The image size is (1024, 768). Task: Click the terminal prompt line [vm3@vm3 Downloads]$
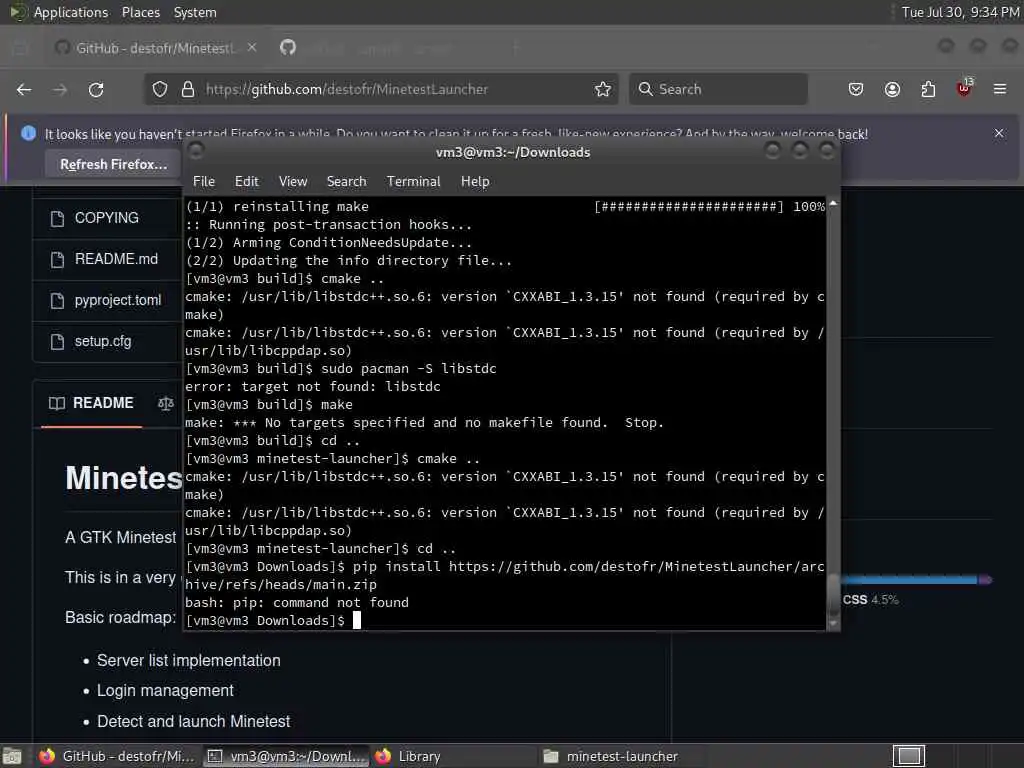pyautogui.click(x=264, y=620)
